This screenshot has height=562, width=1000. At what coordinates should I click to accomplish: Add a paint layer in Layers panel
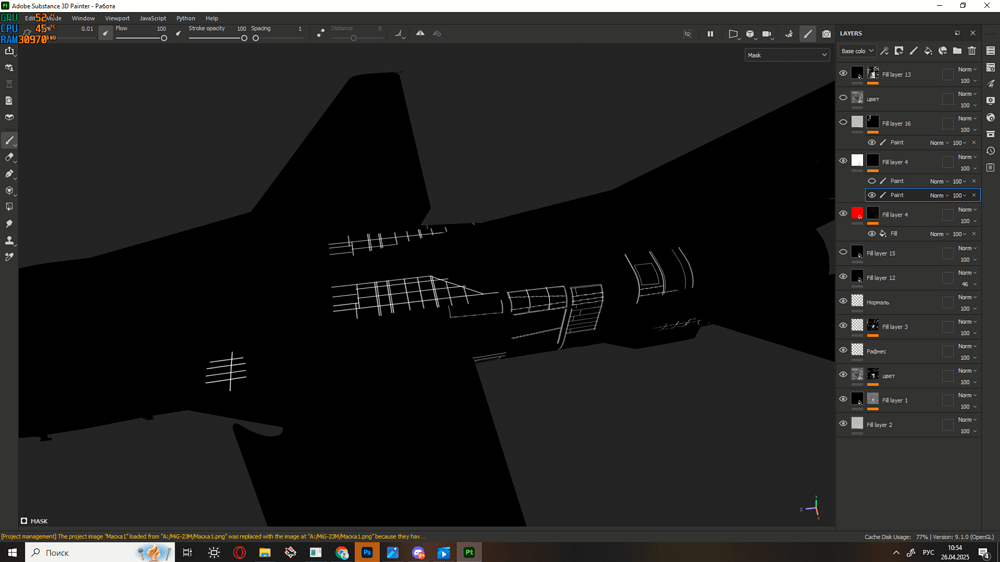[x=913, y=51]
